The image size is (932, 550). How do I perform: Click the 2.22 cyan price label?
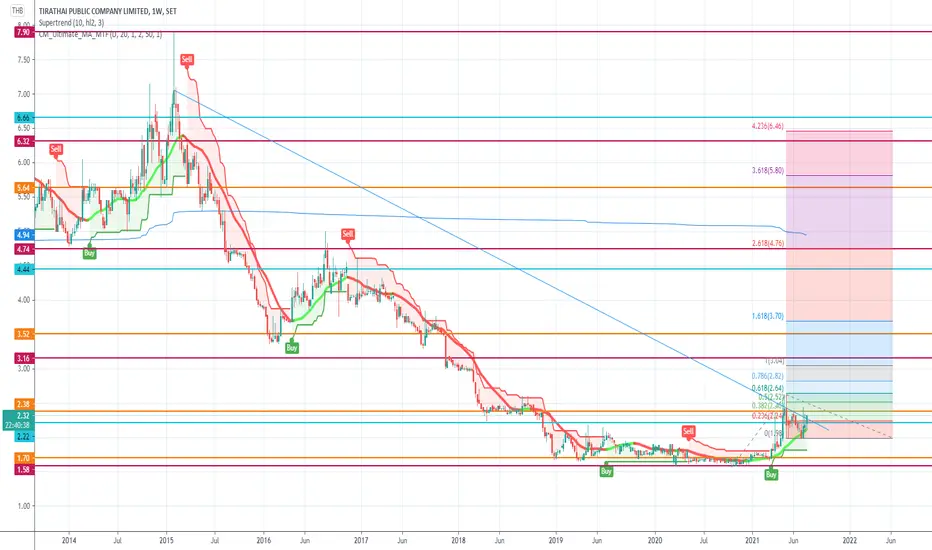tap(24, 437)
